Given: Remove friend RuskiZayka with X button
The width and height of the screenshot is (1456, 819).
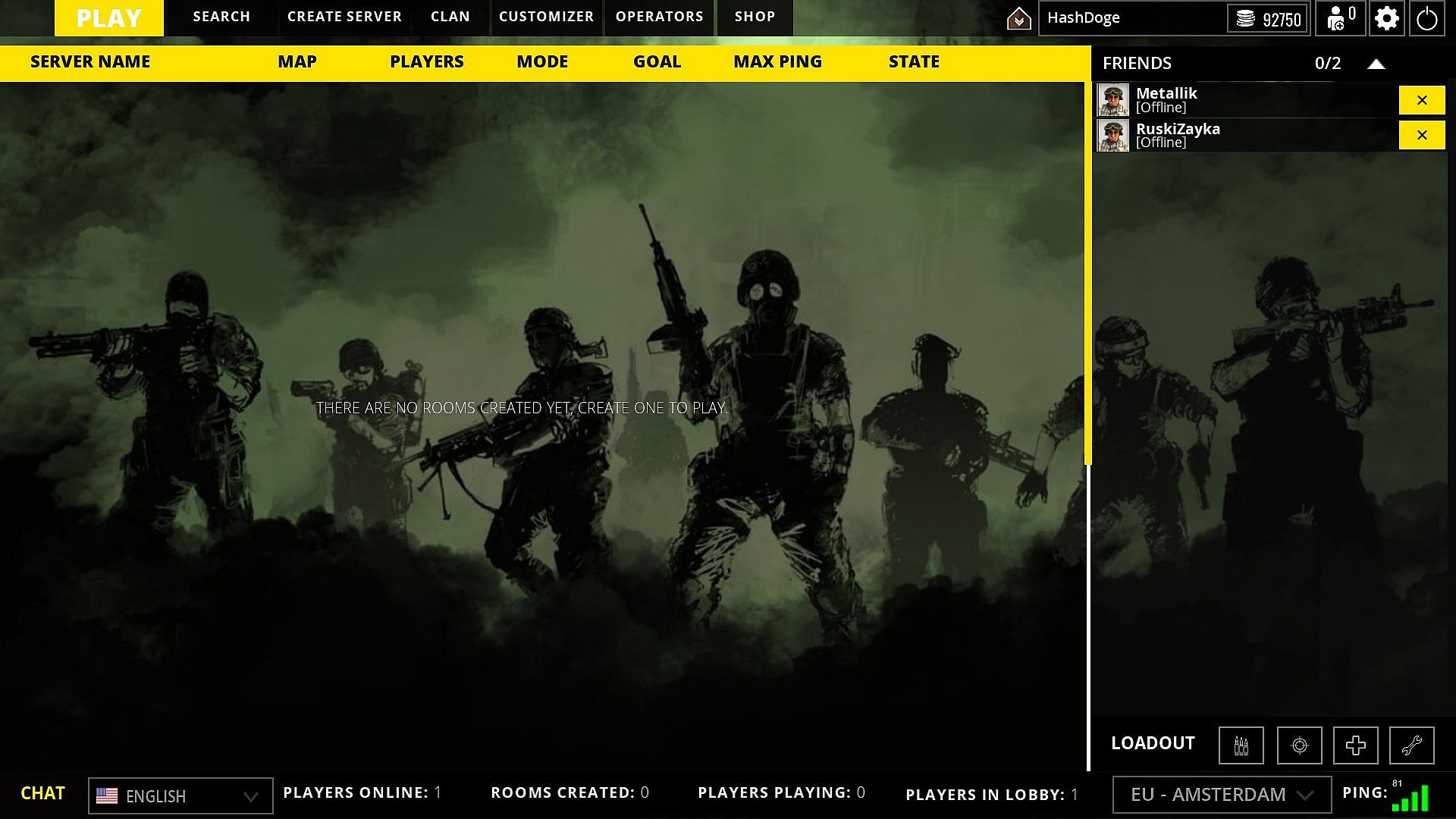Looking at the screenshot, I should coord(1421,135).
